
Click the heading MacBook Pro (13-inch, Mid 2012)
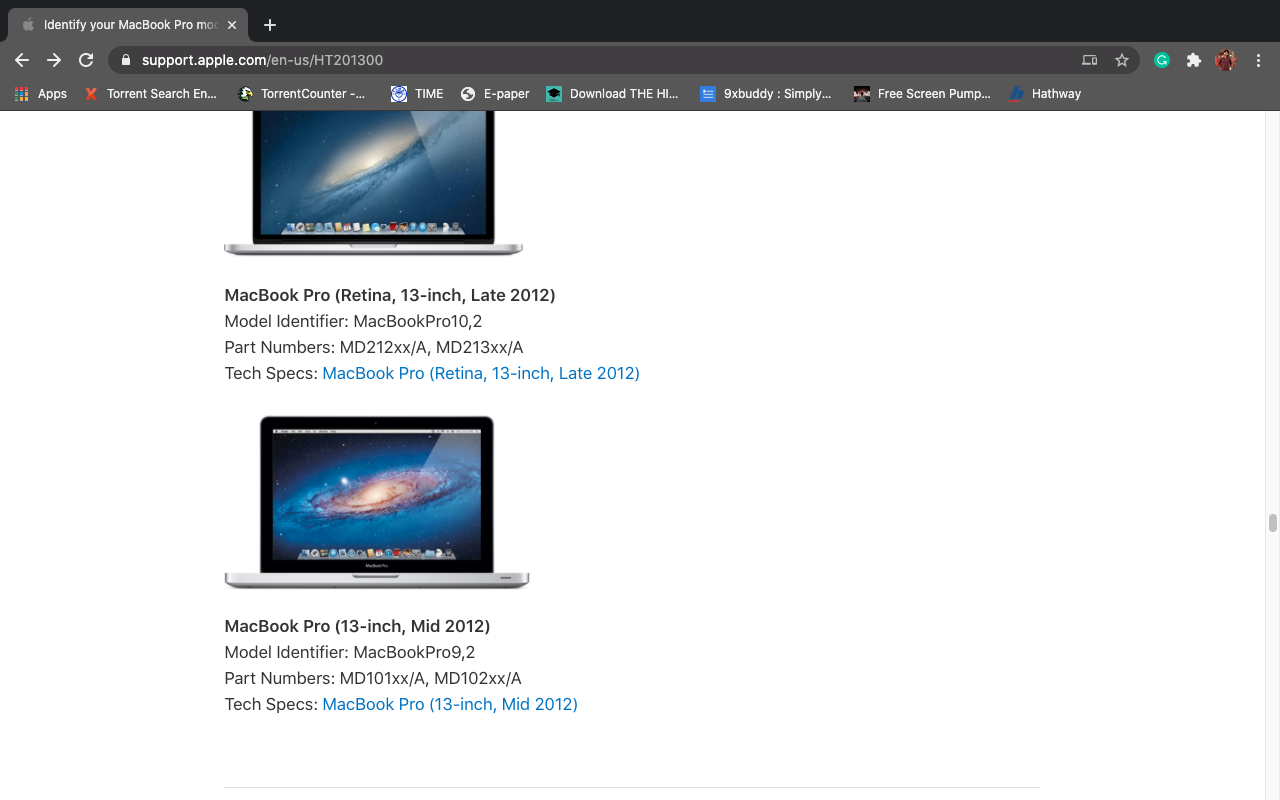tap(357, 626)
